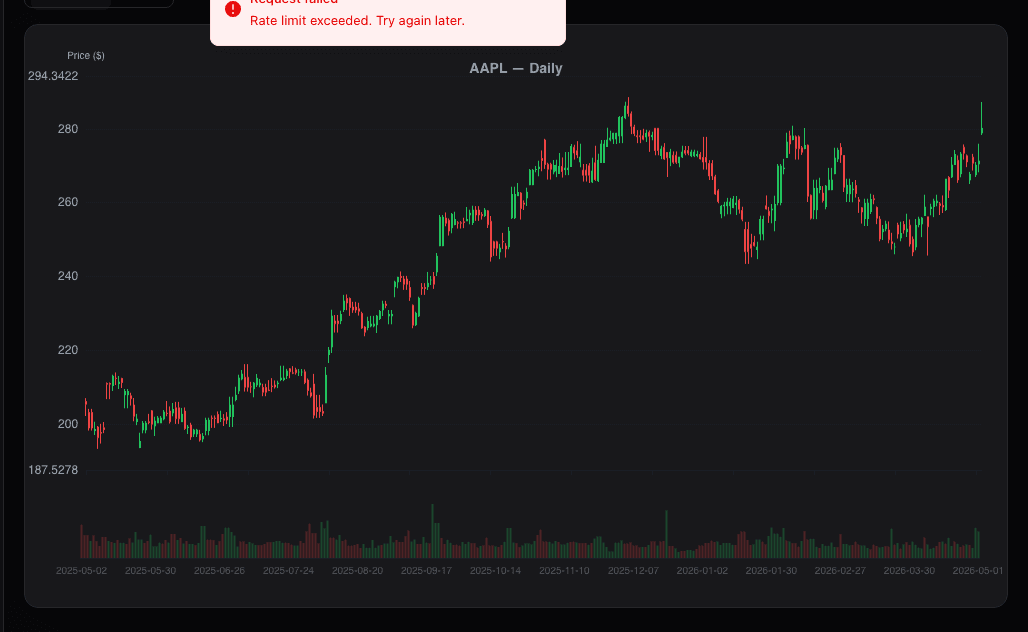Click the 187.5278 price axis value
The image size is (1028, 632).
click(x=53, y=470)
